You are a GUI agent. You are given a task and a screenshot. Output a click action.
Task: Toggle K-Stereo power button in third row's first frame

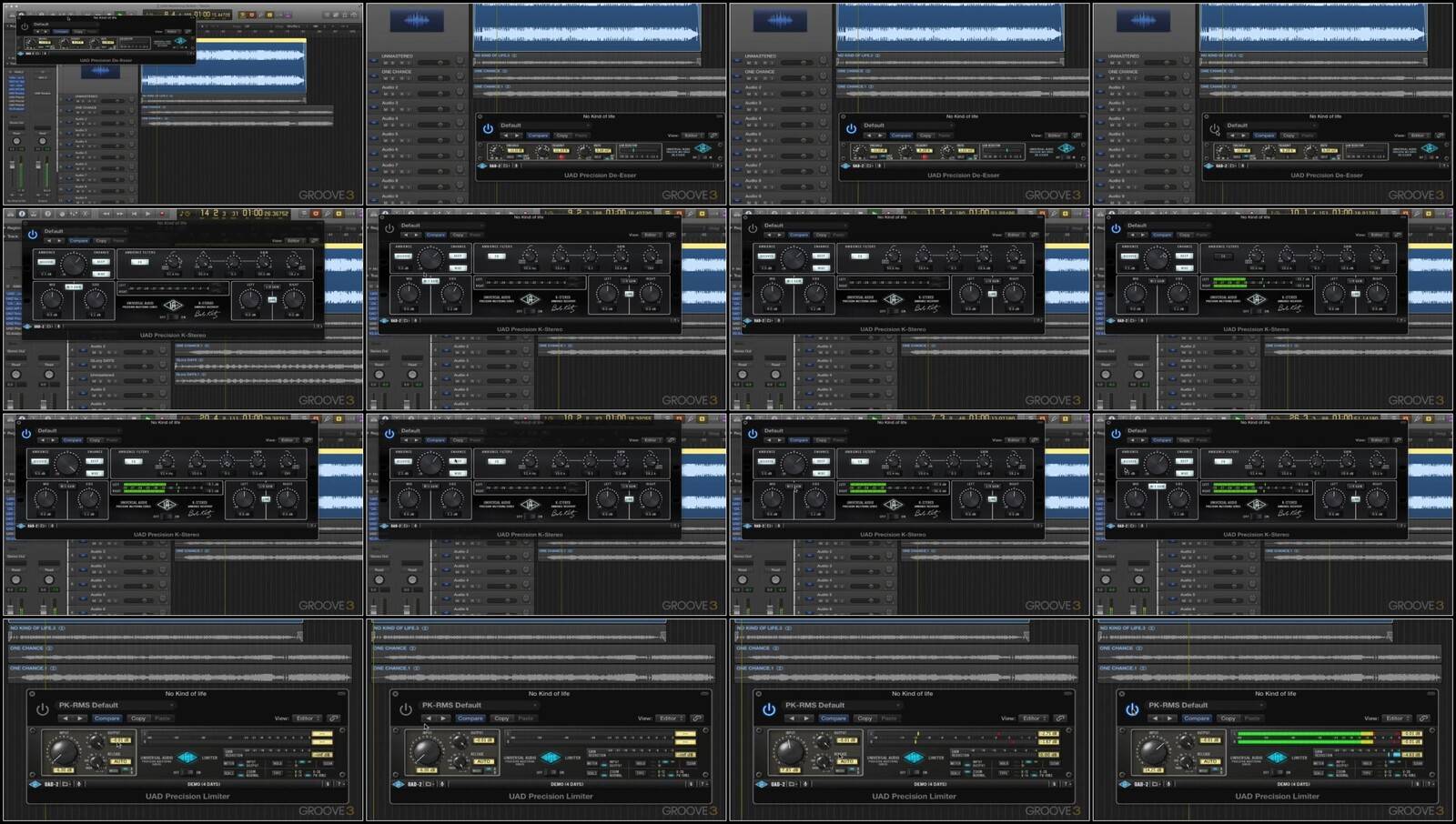tap(25, 434)
